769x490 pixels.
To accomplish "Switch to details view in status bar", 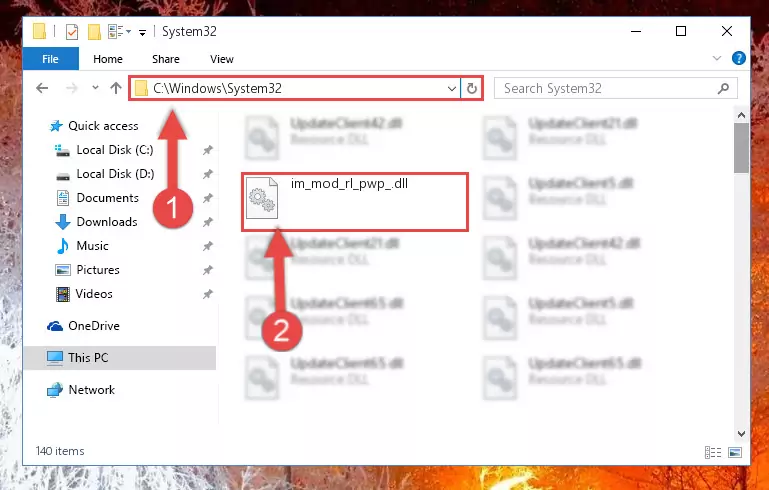I will point(713,452).
